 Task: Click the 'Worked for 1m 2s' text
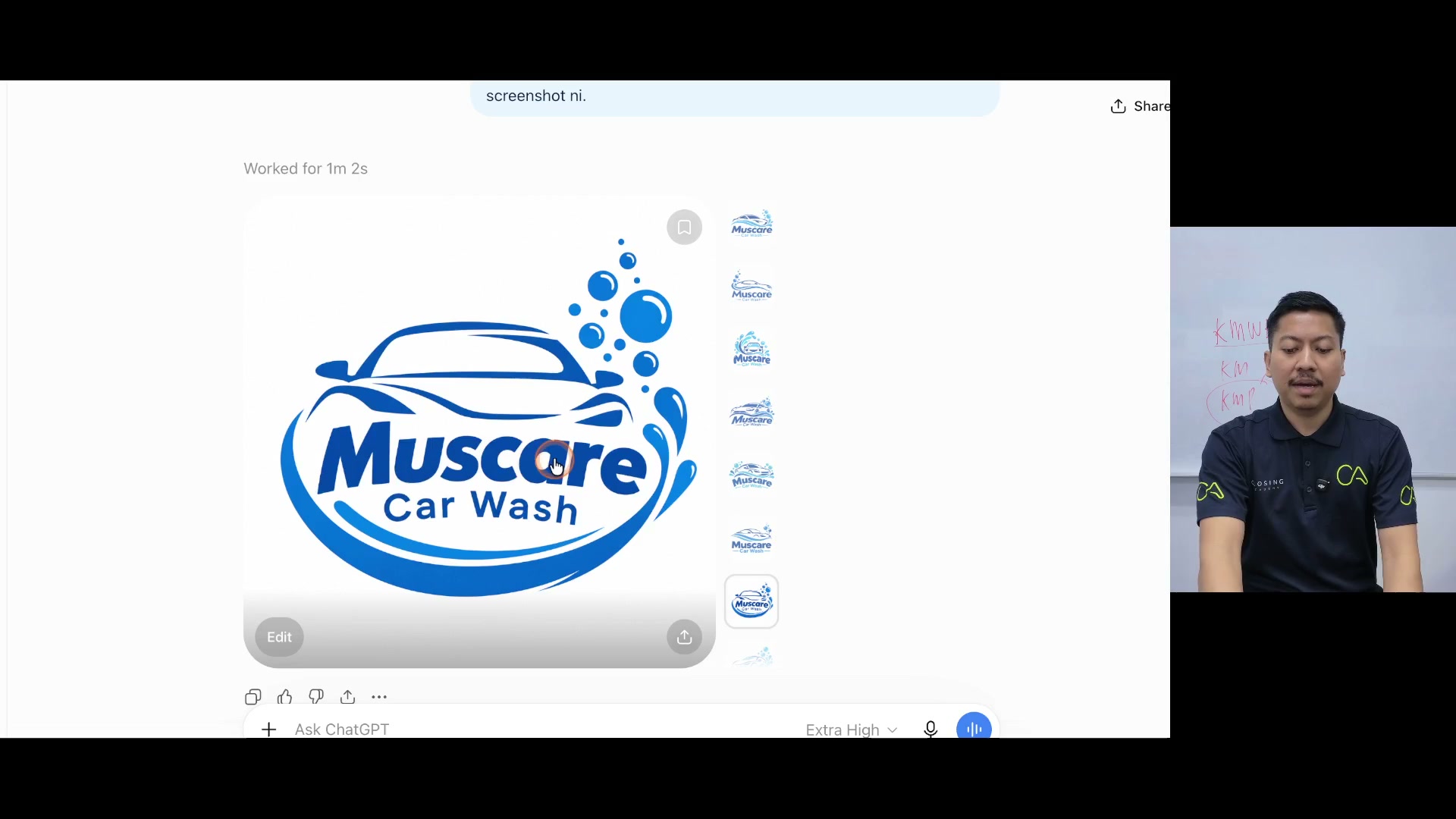[x=306, y=168]
